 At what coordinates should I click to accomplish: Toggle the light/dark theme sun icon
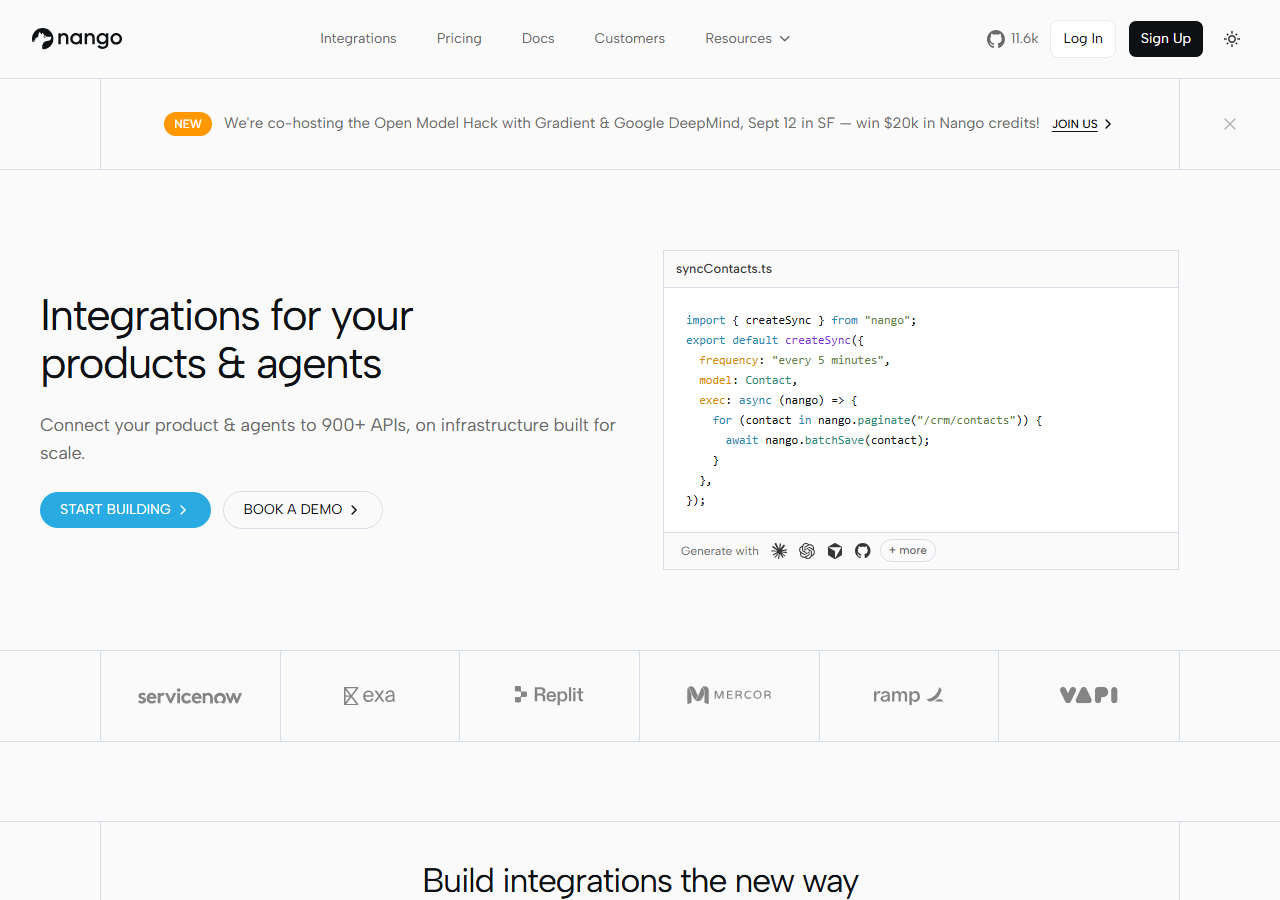click(x=1232, y=39)
